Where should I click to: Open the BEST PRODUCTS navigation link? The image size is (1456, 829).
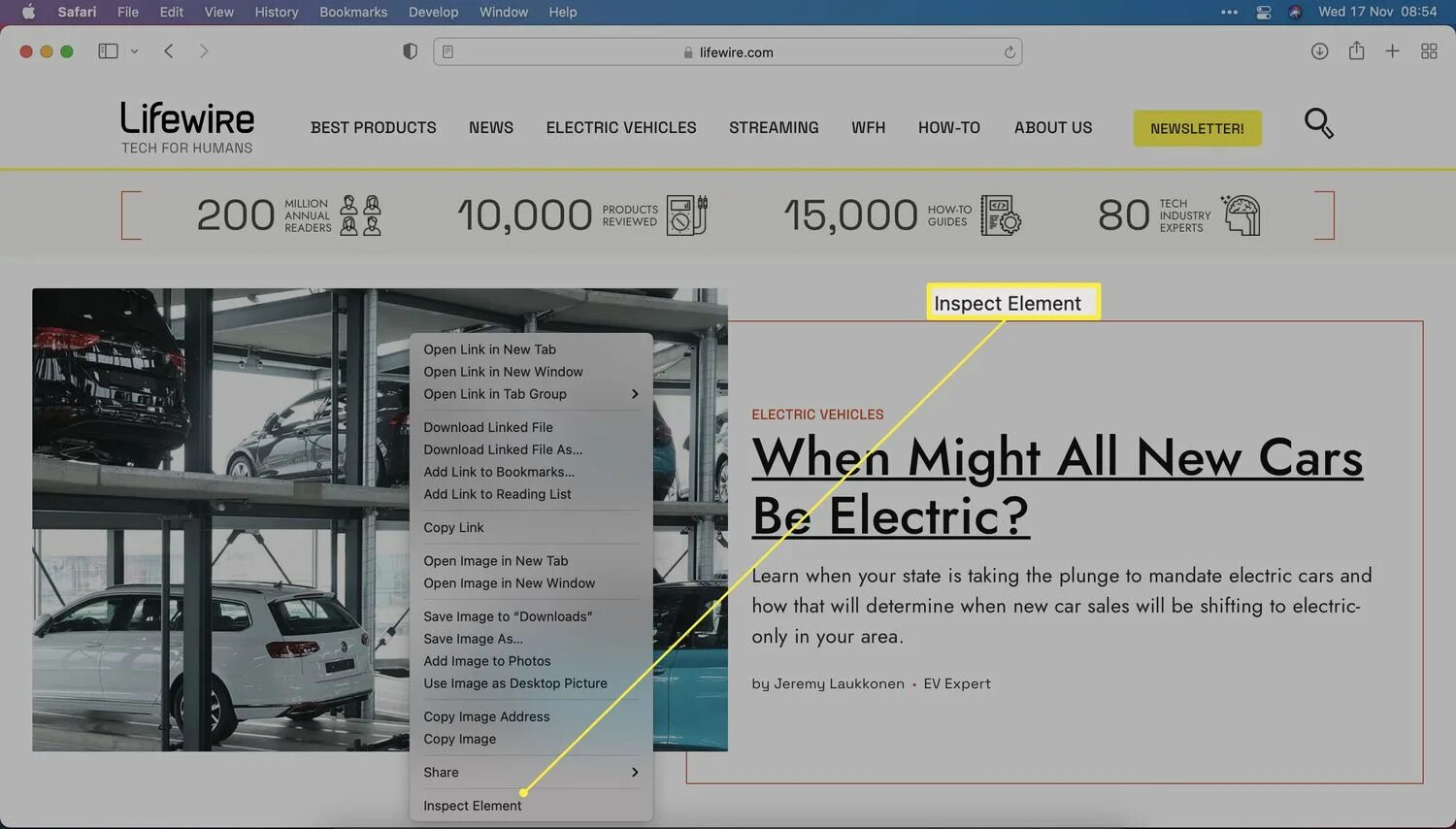[x=374, y=127]
